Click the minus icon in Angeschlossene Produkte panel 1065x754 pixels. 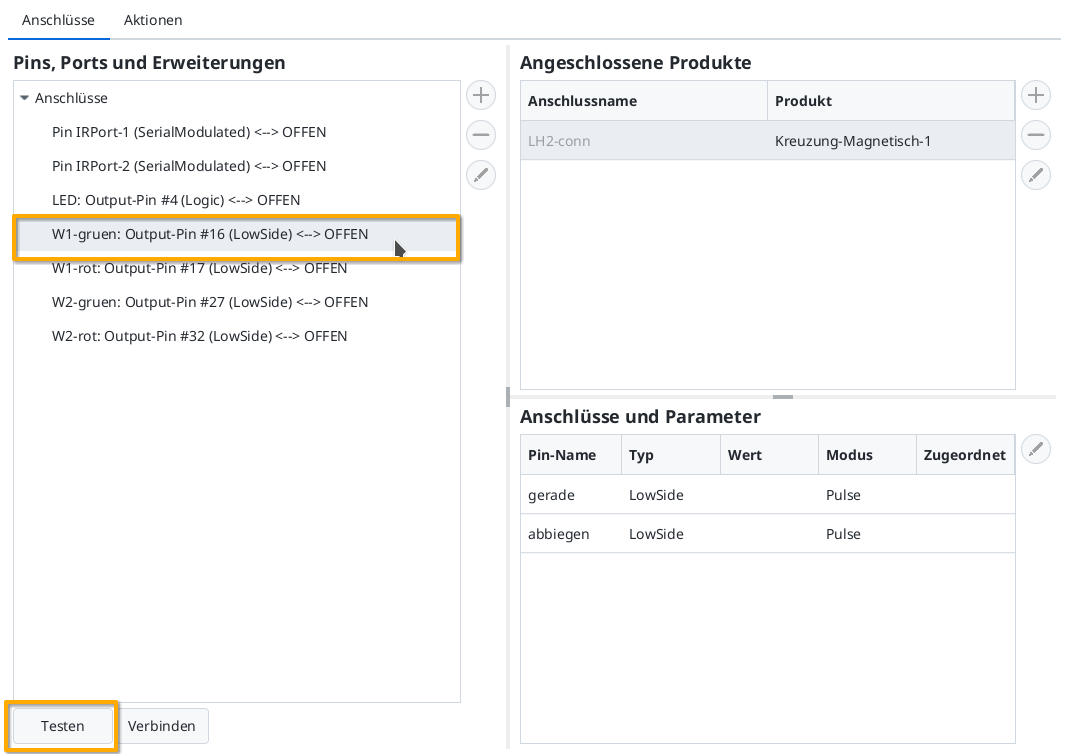(1036, 135)
